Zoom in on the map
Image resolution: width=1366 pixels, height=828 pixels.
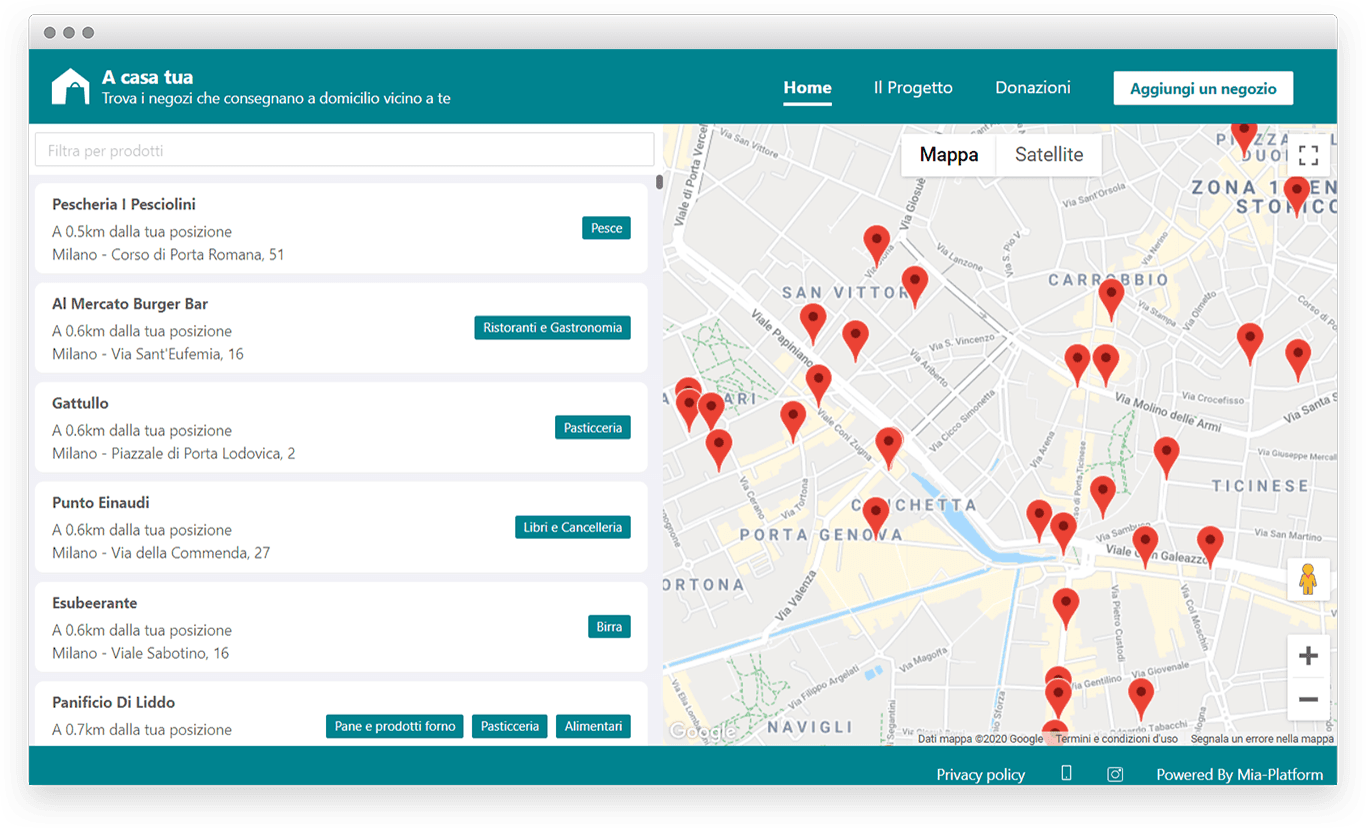(1308, 656)
